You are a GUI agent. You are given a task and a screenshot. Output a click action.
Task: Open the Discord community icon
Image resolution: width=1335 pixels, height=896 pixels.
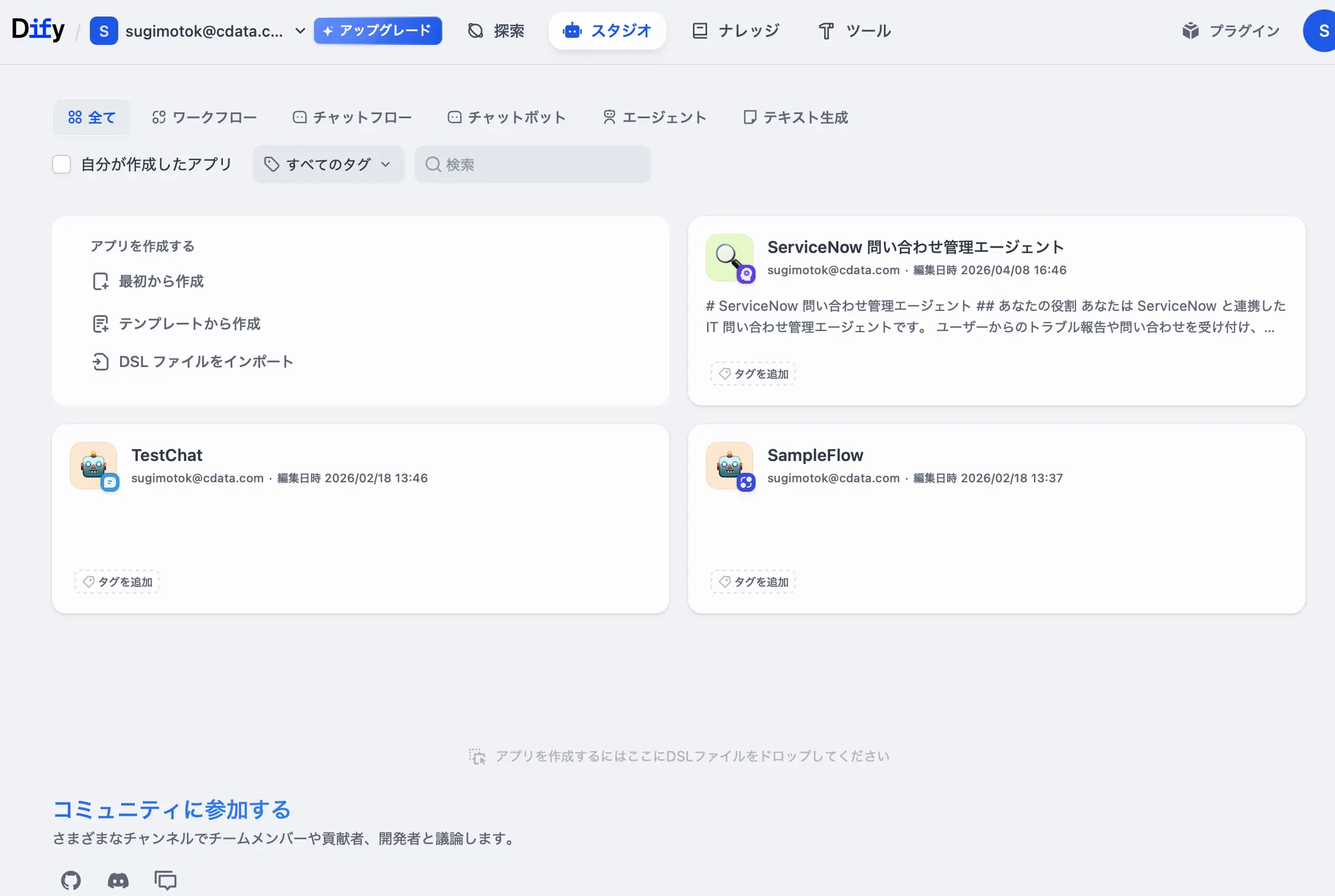tap(118, 881)
